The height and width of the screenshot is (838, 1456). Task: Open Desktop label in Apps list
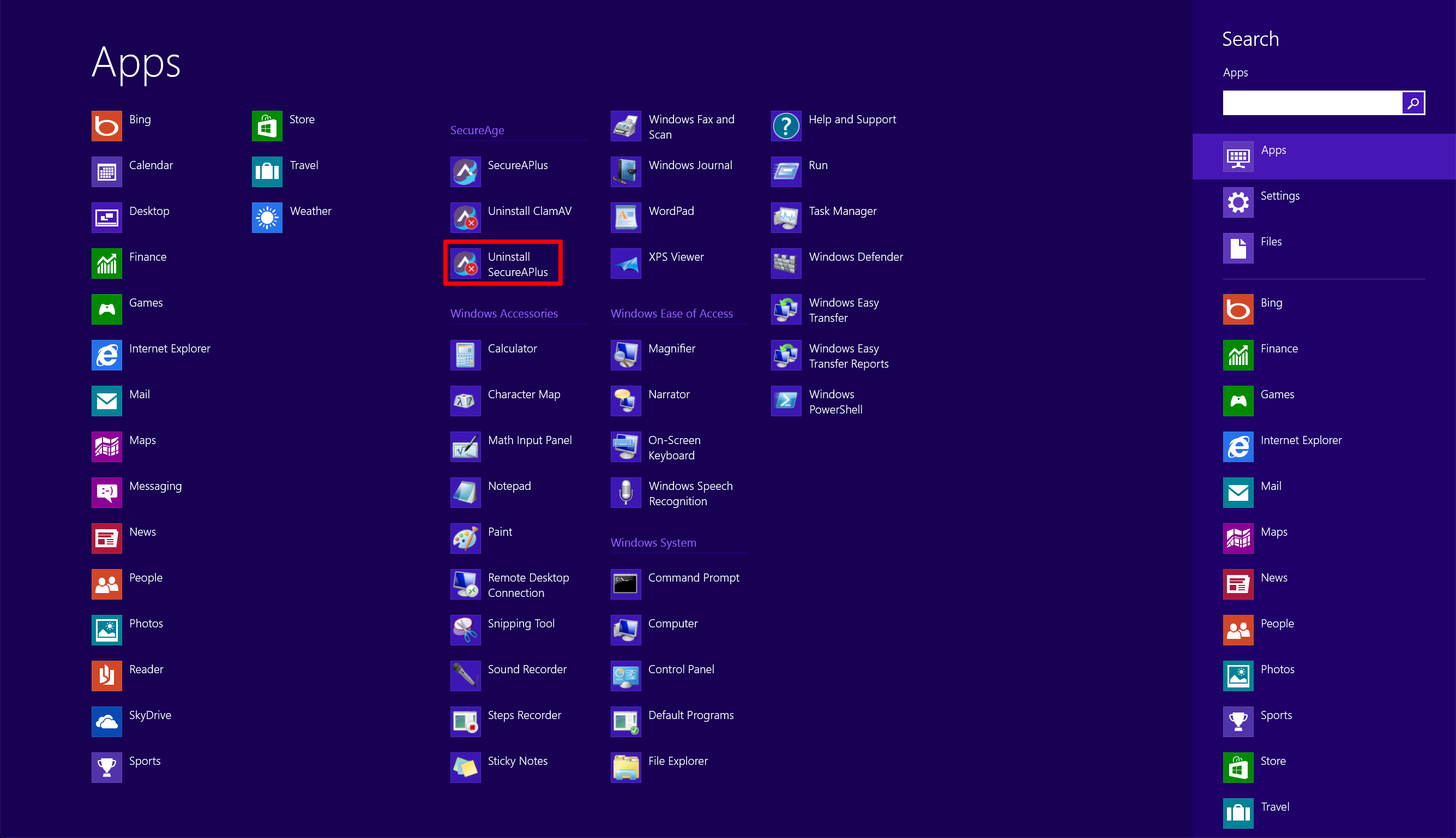149,211
